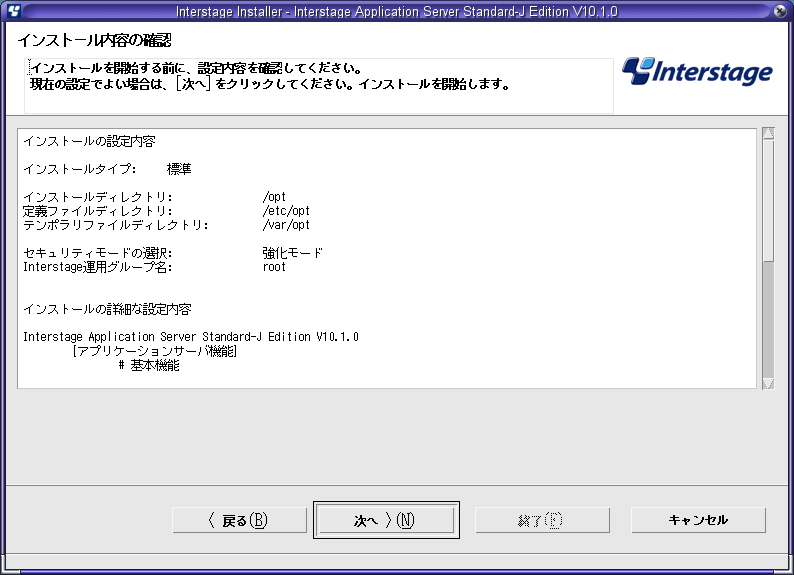Click the /opt install directory value

pos(274,197)
